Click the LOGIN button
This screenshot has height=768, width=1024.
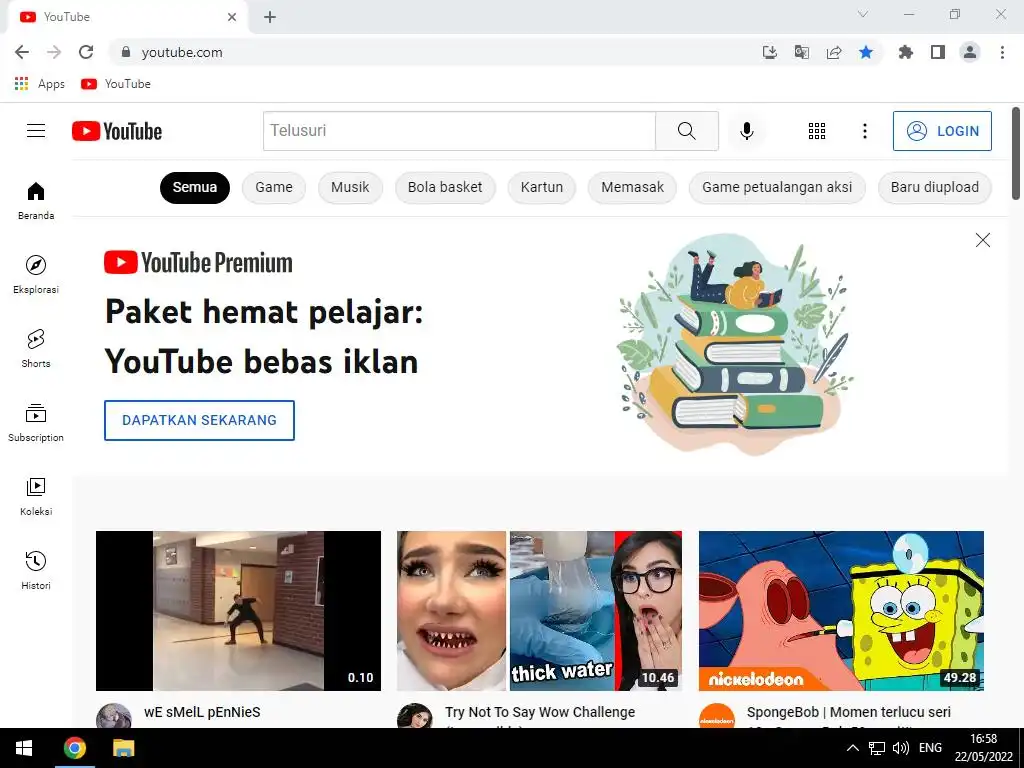pyautogui.click(x=942, y=131)
